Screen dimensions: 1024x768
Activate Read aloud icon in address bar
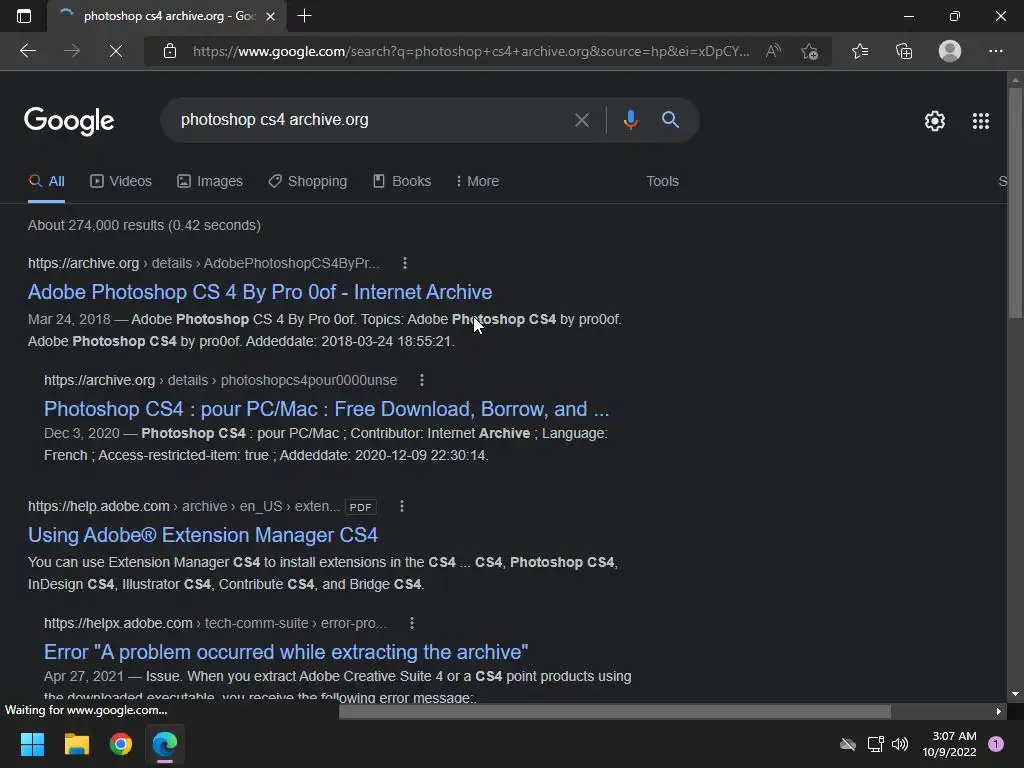click(x=773, y=51)
